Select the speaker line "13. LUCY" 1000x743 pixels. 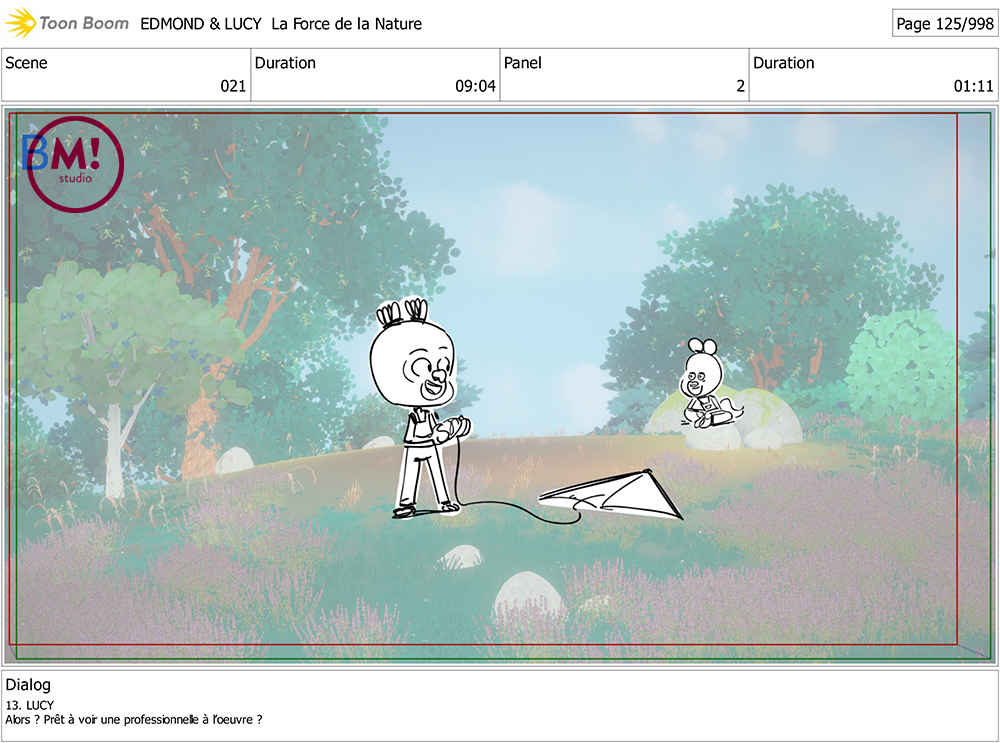click(30, 705)
